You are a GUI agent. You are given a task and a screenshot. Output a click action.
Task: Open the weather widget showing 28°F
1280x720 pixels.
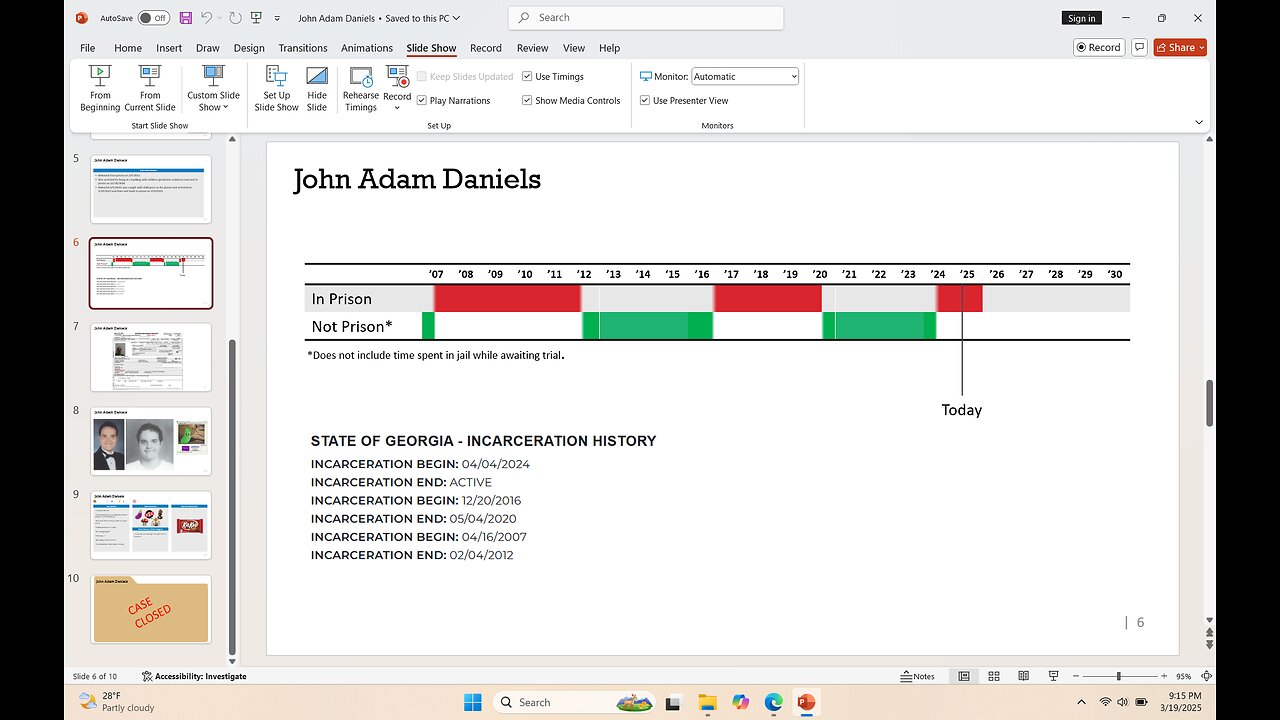pyautogui.click(x=115, y=702)
